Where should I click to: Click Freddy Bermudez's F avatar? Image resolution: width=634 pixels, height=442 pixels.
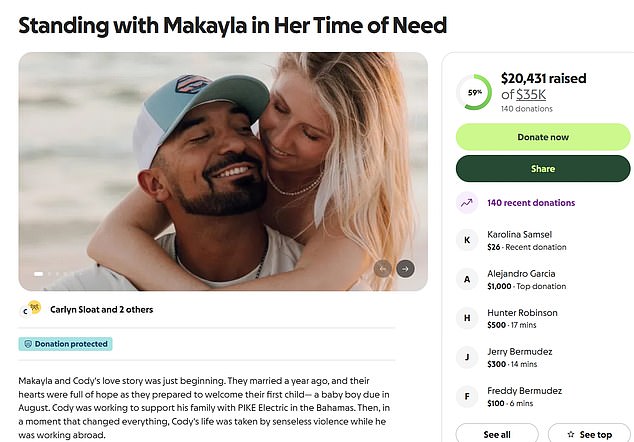467,394
